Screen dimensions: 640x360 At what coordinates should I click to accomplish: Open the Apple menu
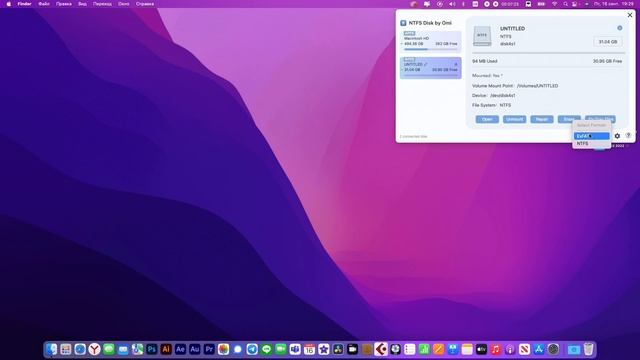(9, 4)
